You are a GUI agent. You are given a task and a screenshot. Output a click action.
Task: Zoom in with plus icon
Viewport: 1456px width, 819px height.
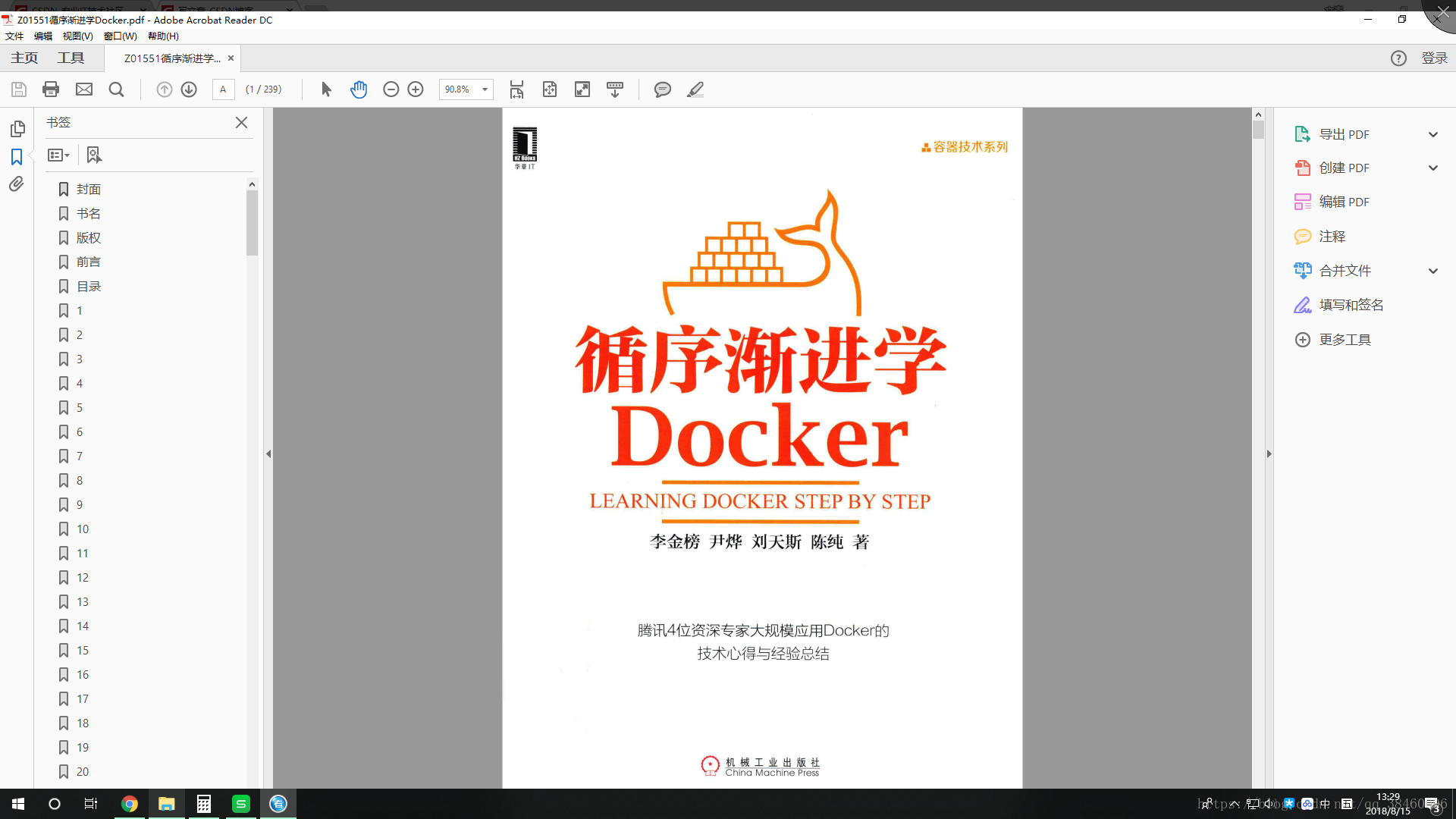pos(416,89)
